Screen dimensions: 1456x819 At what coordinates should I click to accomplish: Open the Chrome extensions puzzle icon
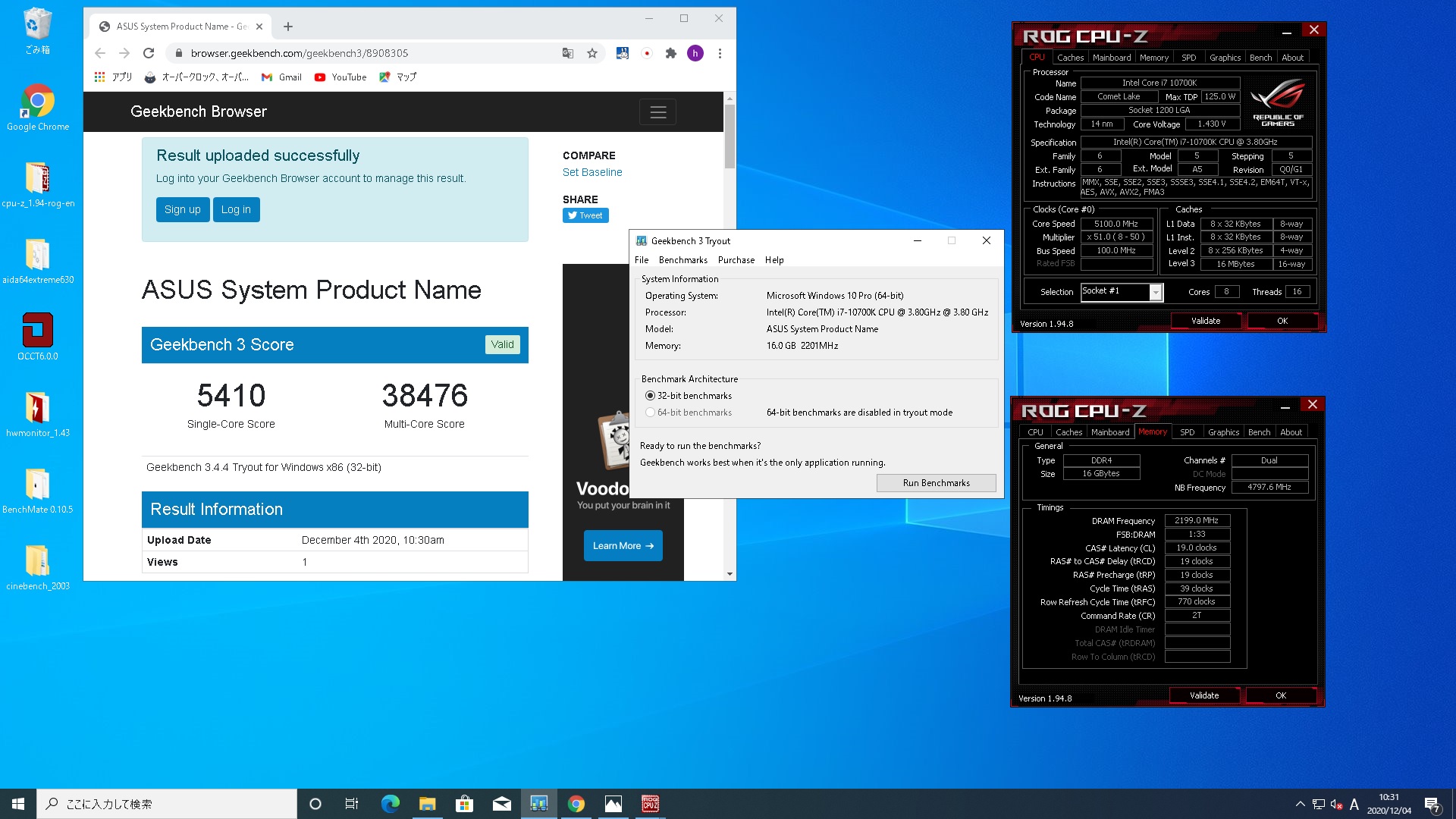[670, 53]
